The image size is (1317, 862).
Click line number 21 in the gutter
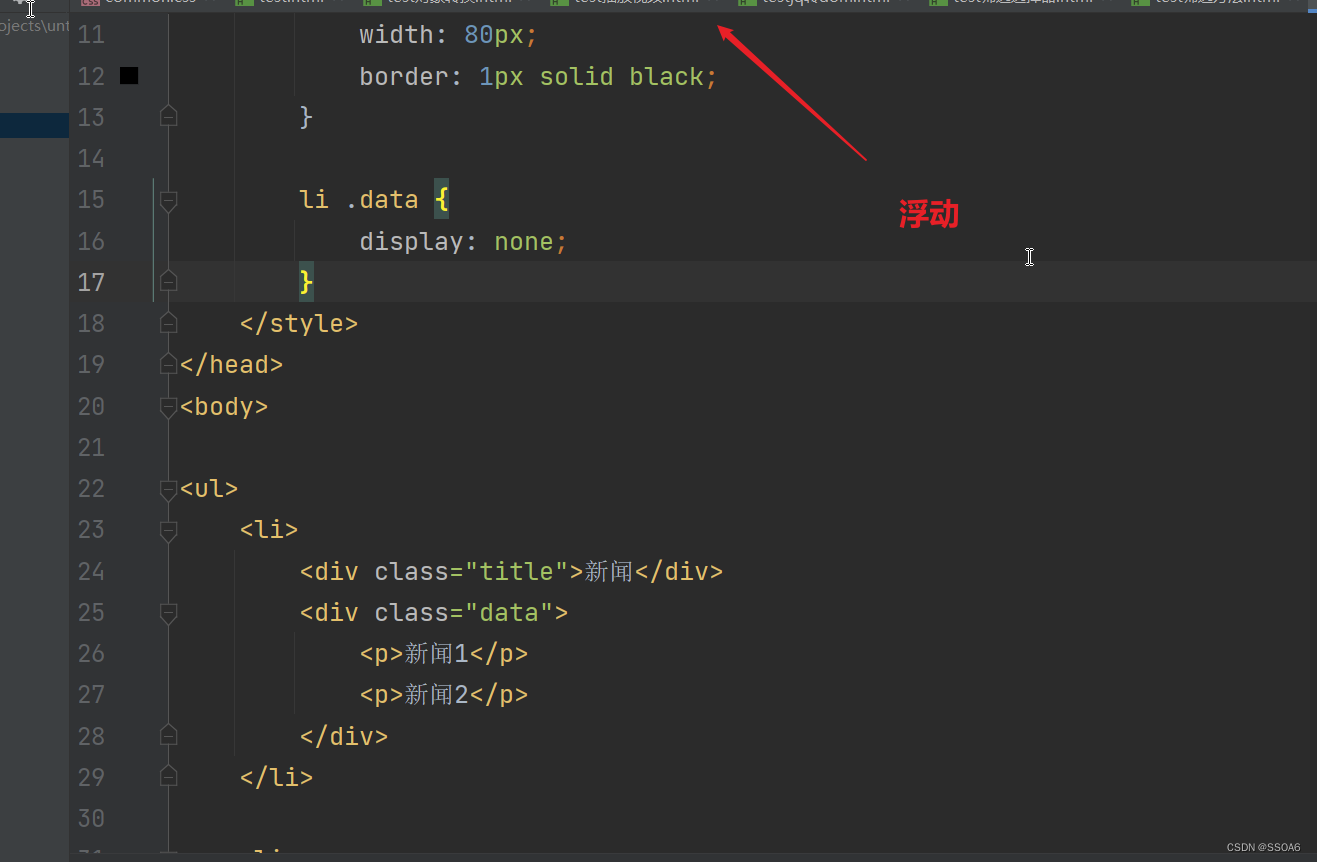91,447
